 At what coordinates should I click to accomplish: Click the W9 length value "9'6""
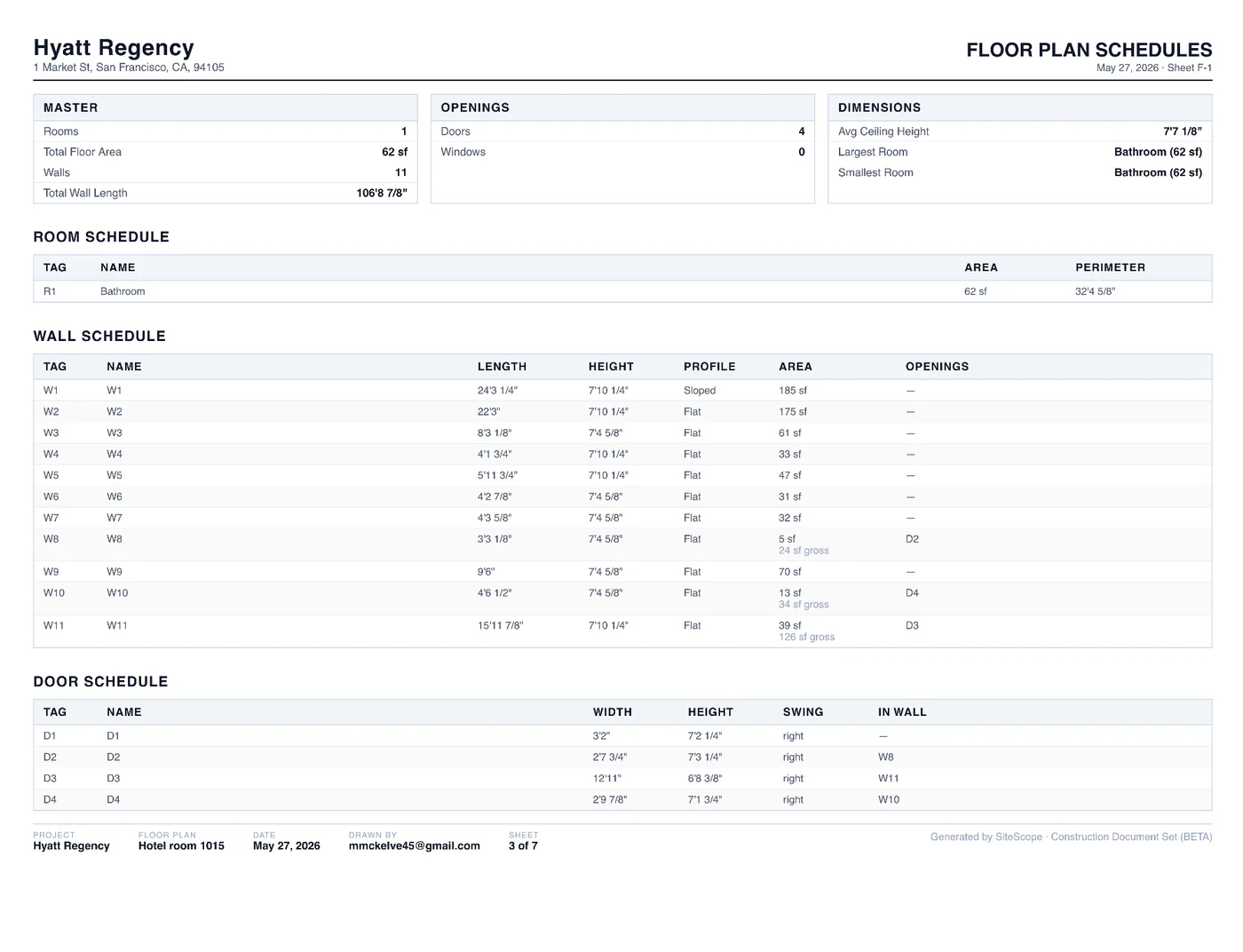coord(486,572)
